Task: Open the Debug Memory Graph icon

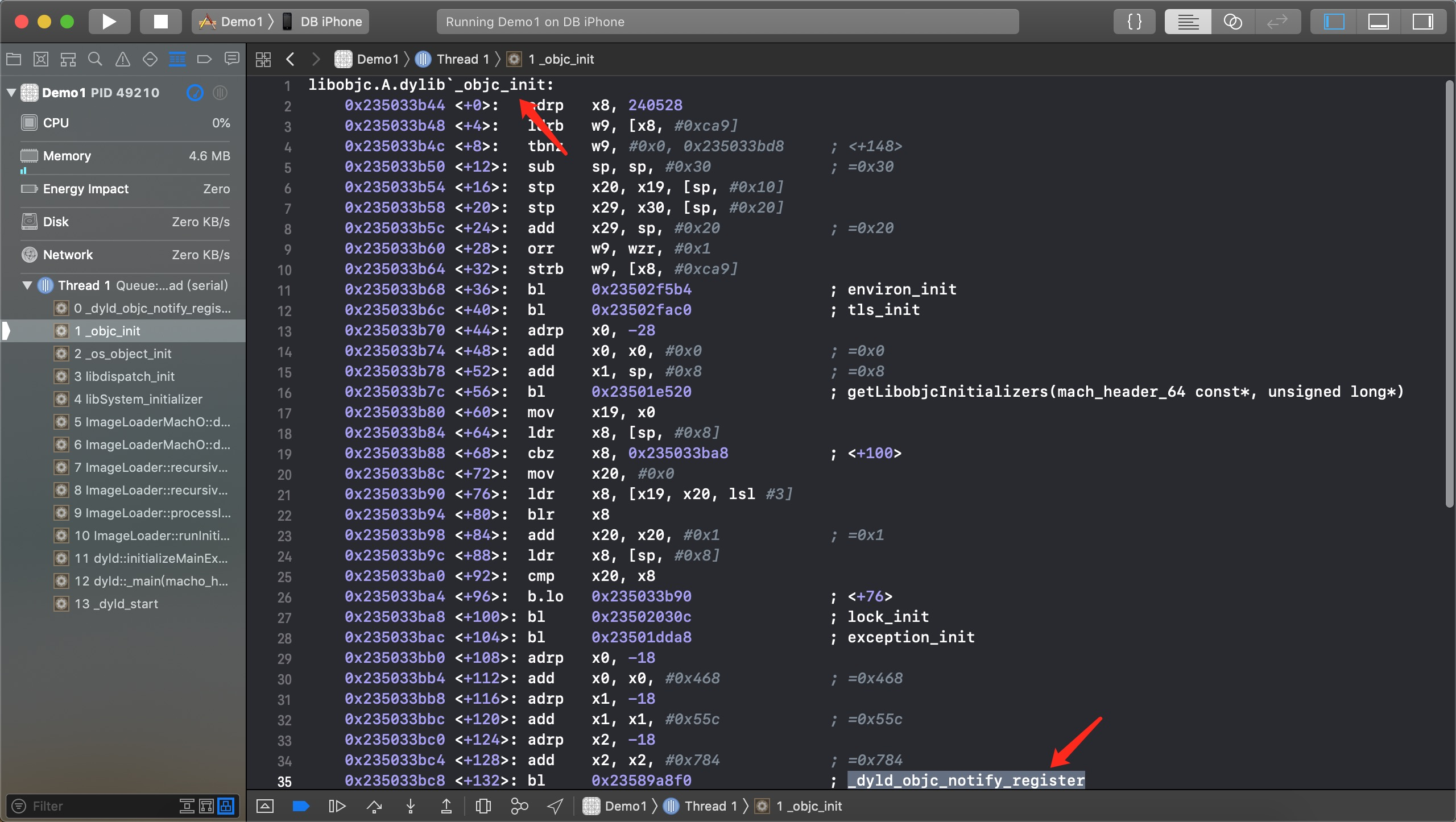Action: point(519,806)
